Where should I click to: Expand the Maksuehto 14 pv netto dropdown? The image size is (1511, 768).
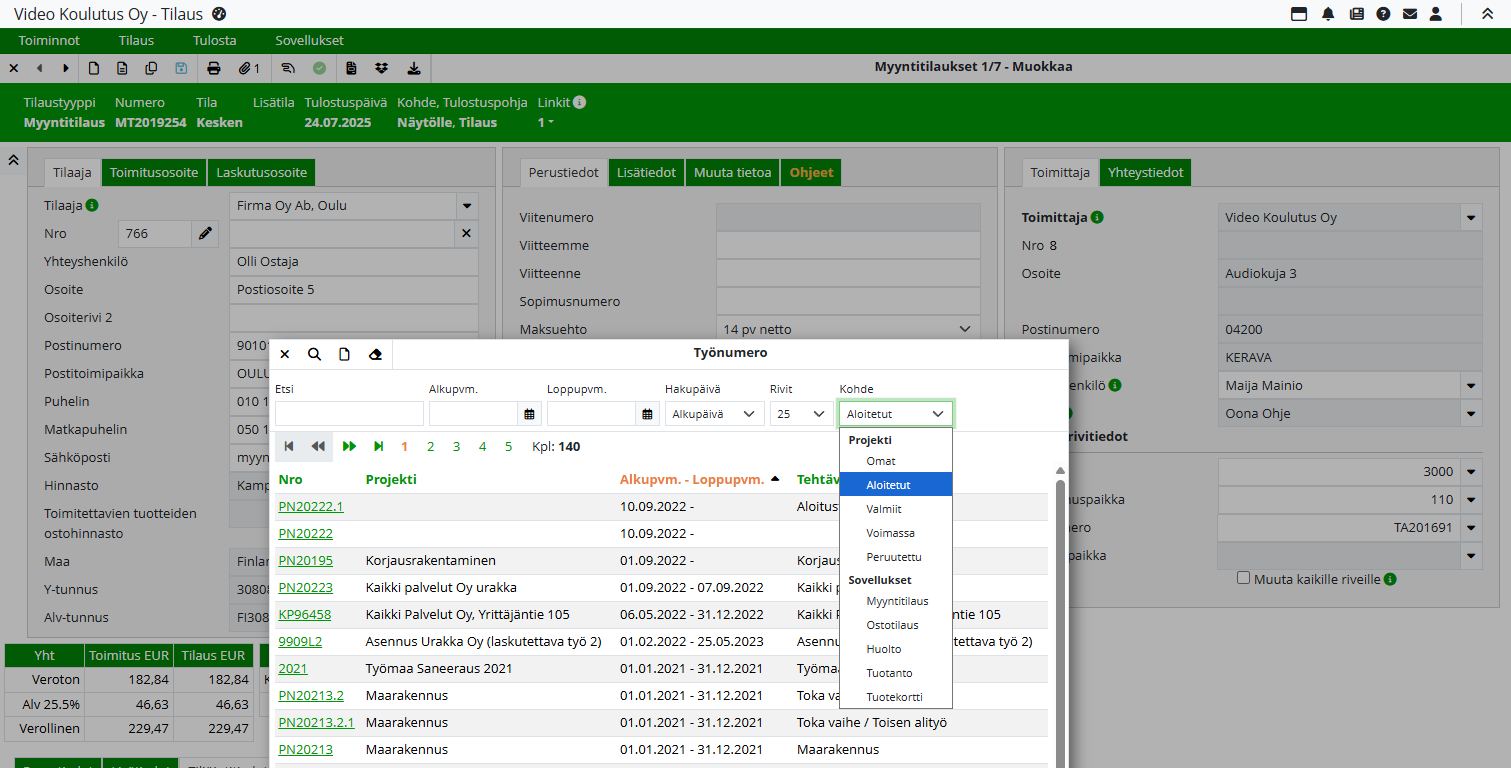pyautogui.click(x=847, y=329)
